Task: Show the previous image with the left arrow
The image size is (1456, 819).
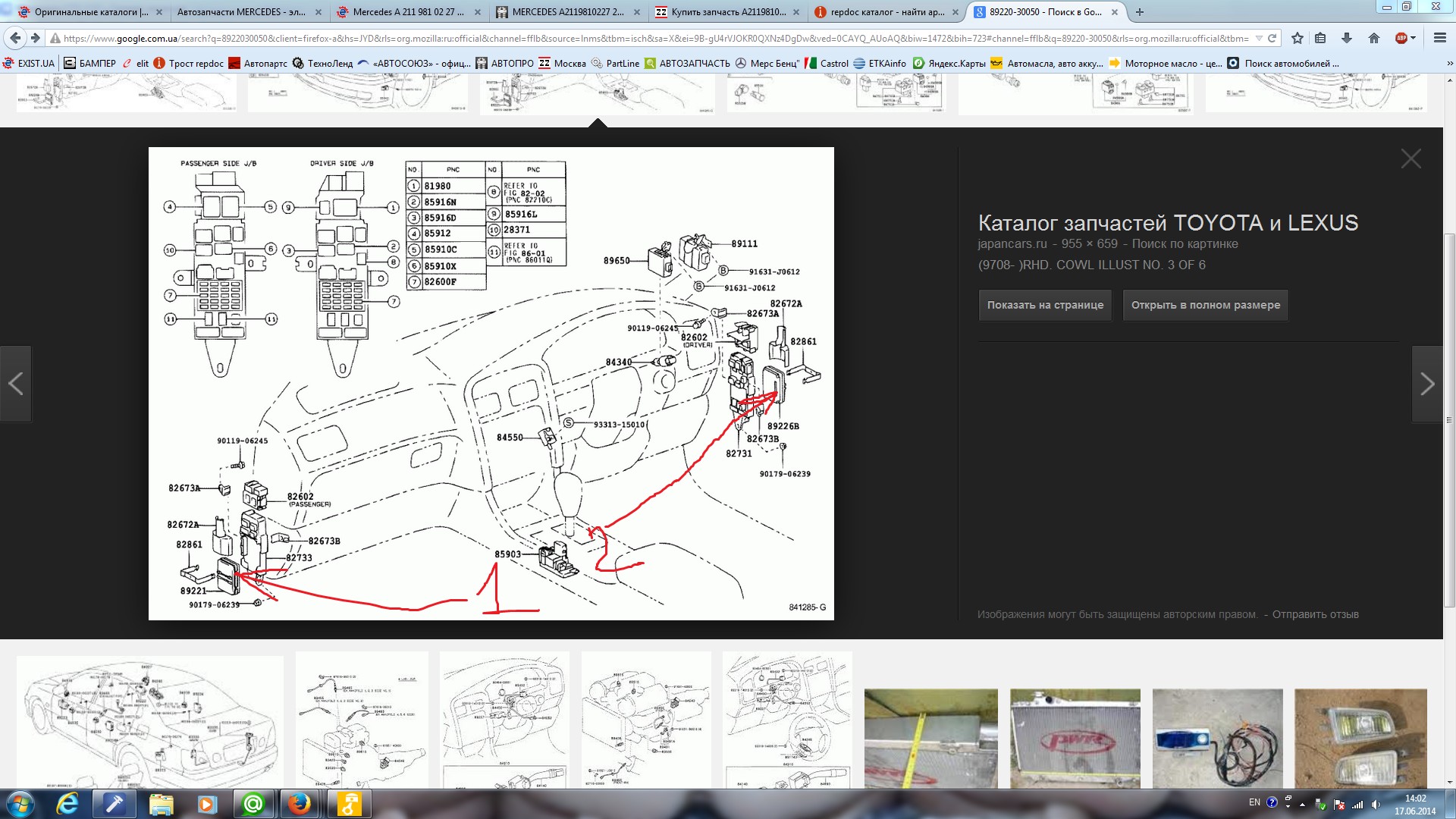Action: (x=16, y=384)
